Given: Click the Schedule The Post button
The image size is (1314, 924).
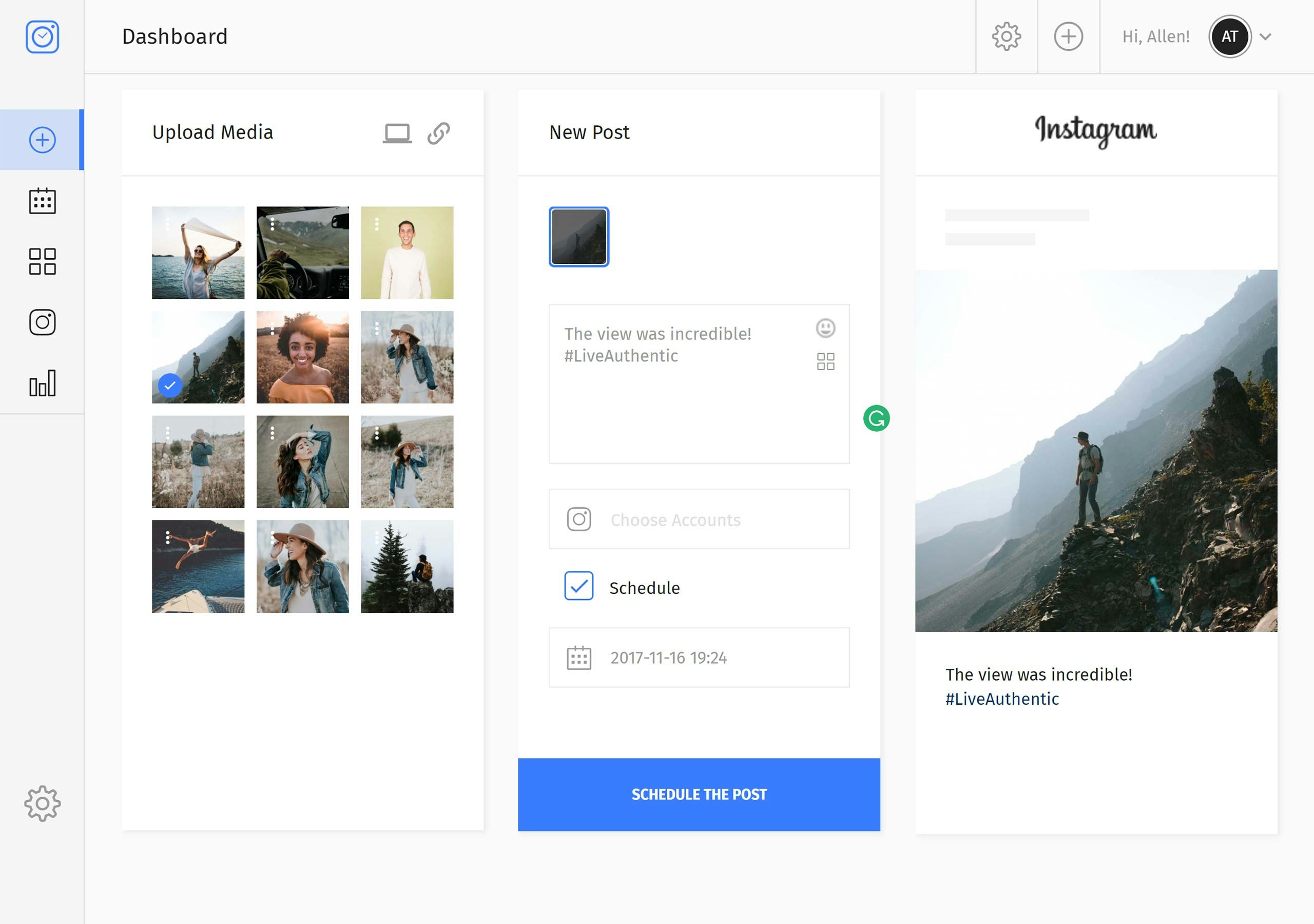Looking at the screenshot, I should (x=699, y=794).
